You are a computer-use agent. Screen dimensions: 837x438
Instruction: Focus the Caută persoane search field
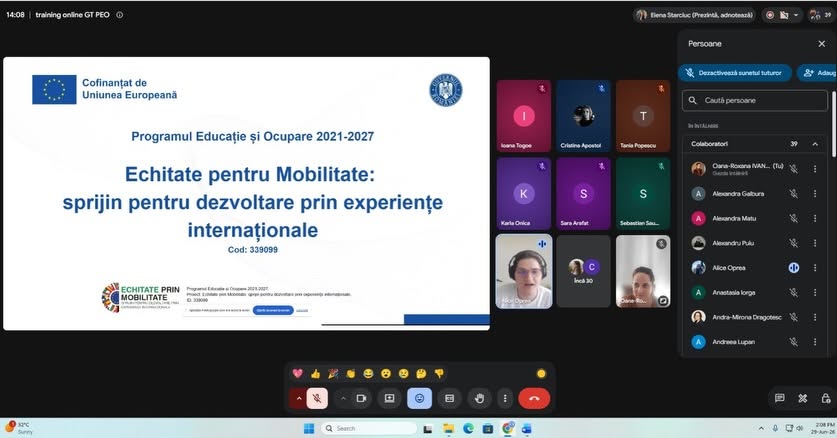755,100
